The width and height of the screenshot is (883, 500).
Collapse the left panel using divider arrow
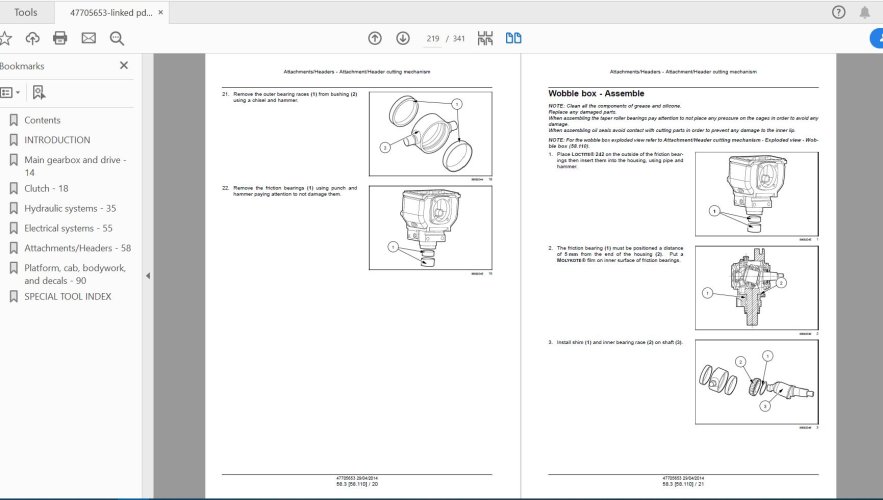(x=148, y=276)
